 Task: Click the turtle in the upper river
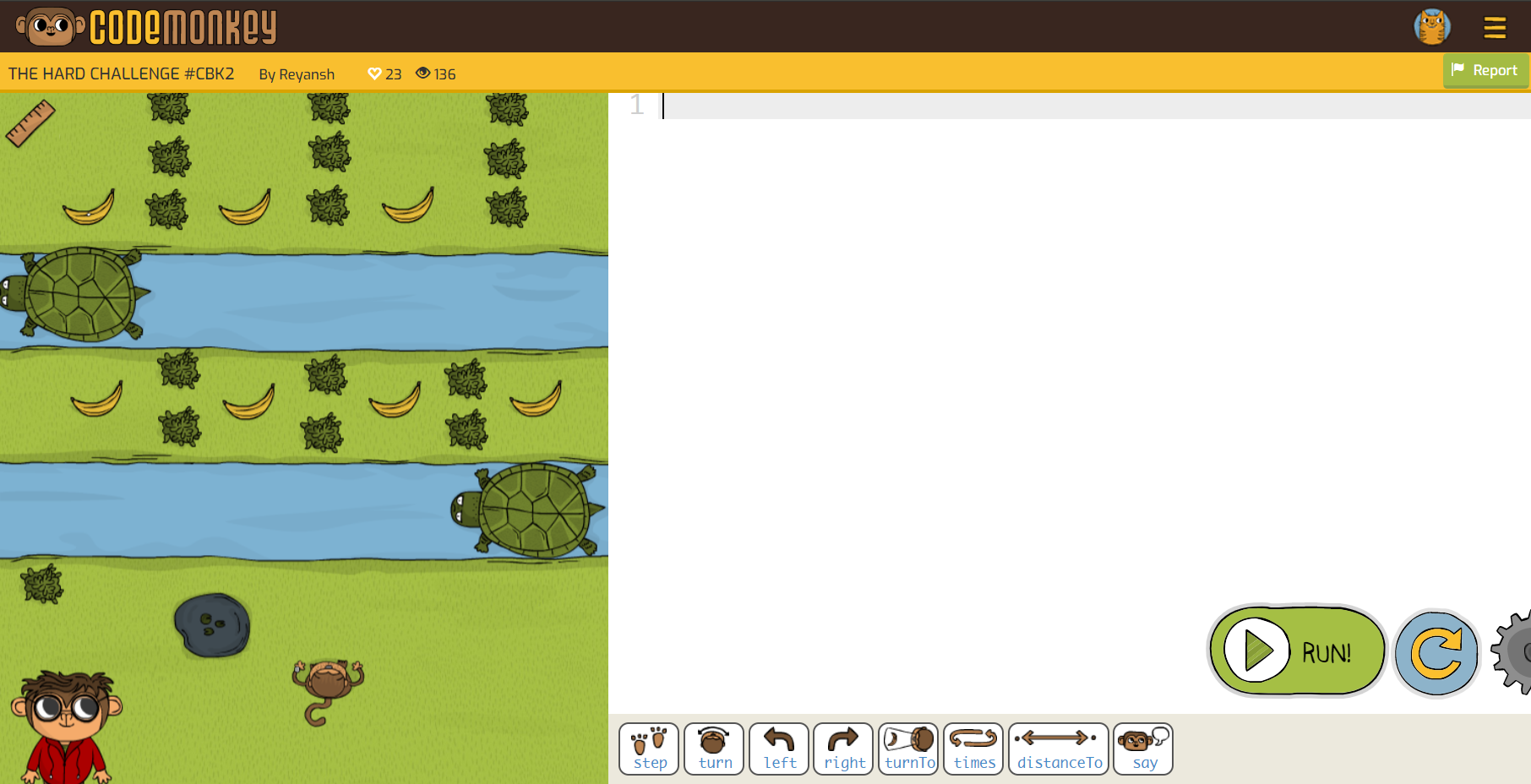tap(74, 294)
